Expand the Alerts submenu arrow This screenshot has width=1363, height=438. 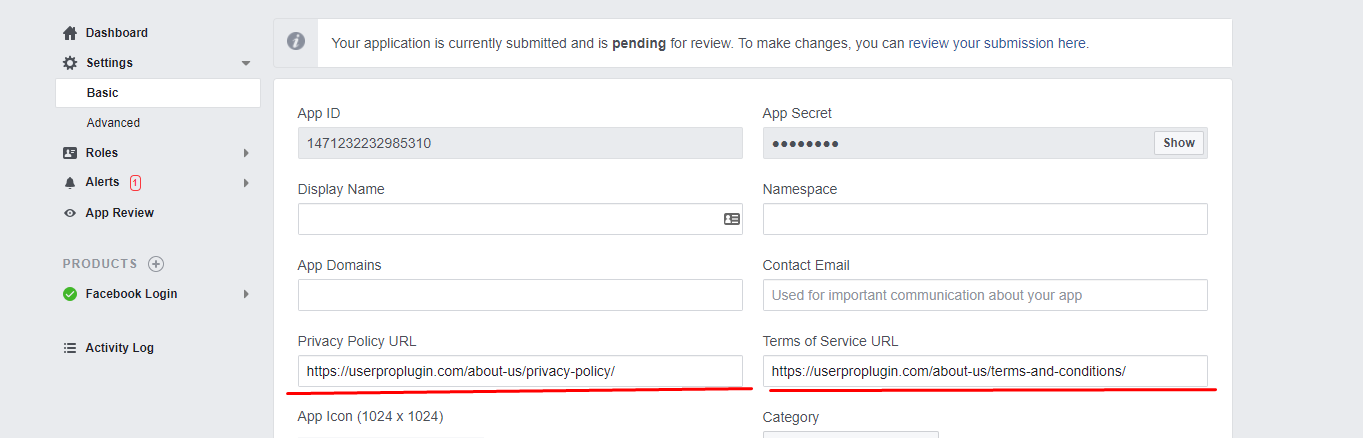pyautogui.click(x=246, y=183)
